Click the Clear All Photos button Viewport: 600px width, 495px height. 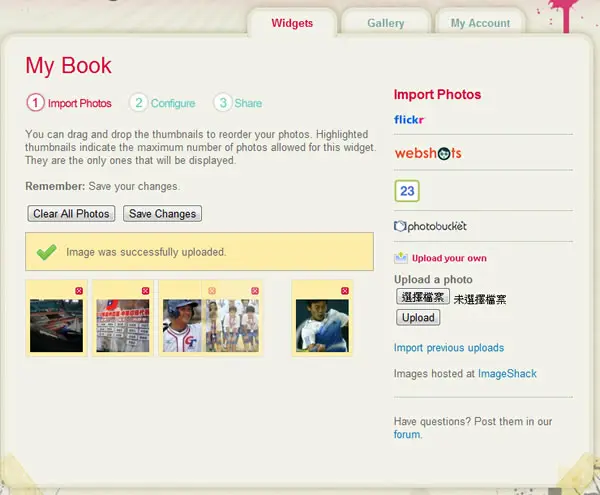(x=71, y=213)
